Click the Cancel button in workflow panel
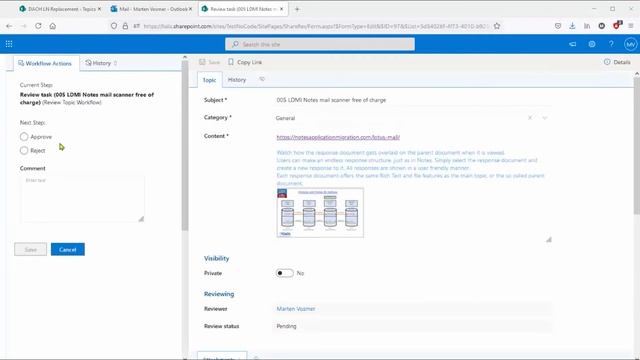 [x=68, y=249]
